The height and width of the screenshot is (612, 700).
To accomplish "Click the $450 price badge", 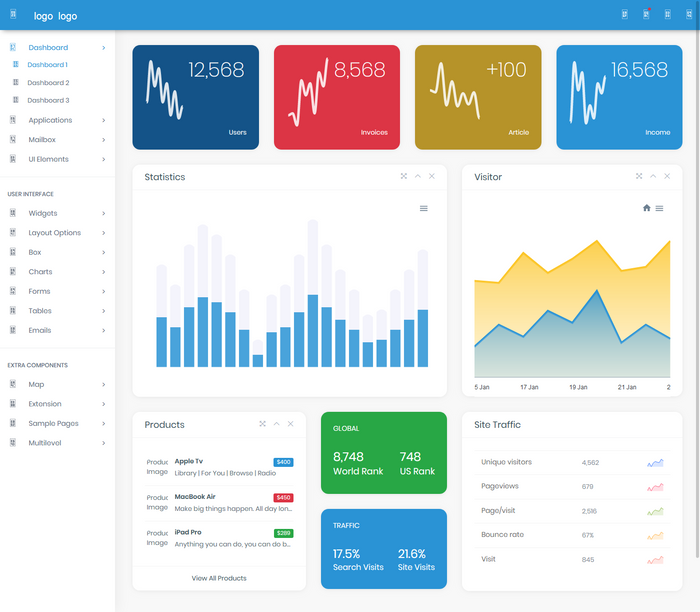I will tap(283, 497).
